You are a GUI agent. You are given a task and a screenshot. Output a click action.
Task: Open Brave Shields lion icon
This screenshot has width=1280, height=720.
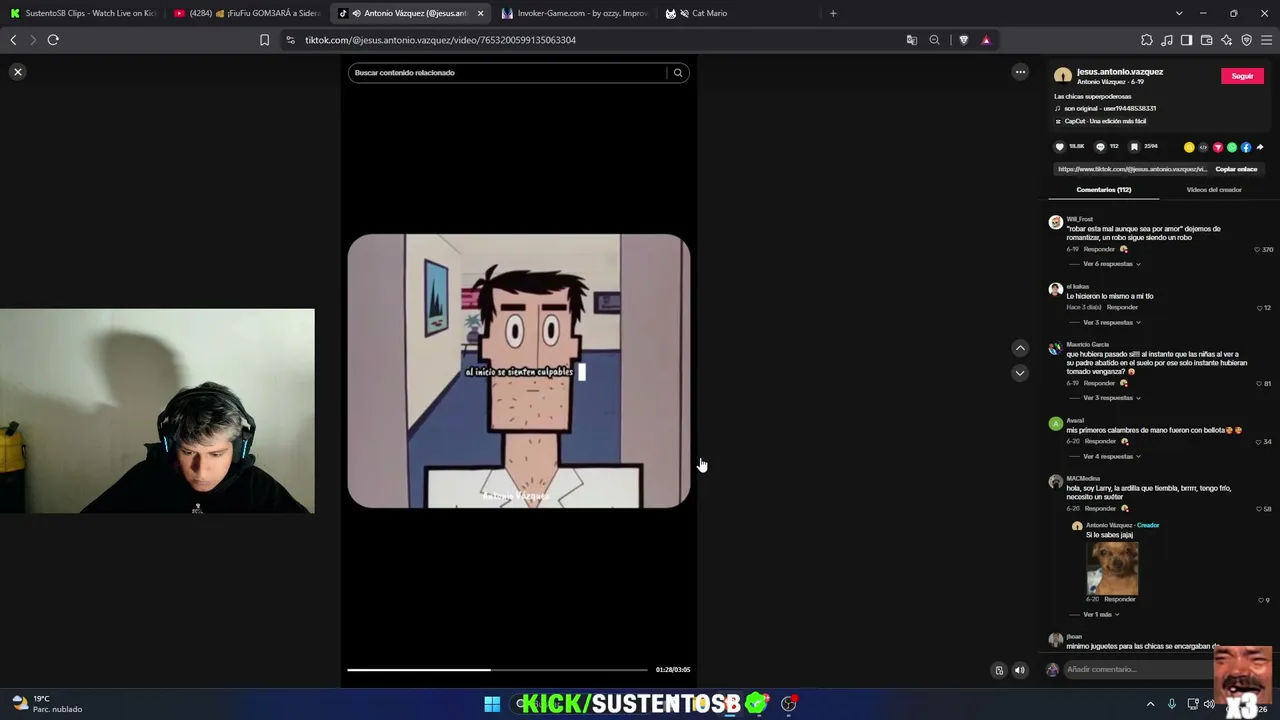tap(963, 40)
